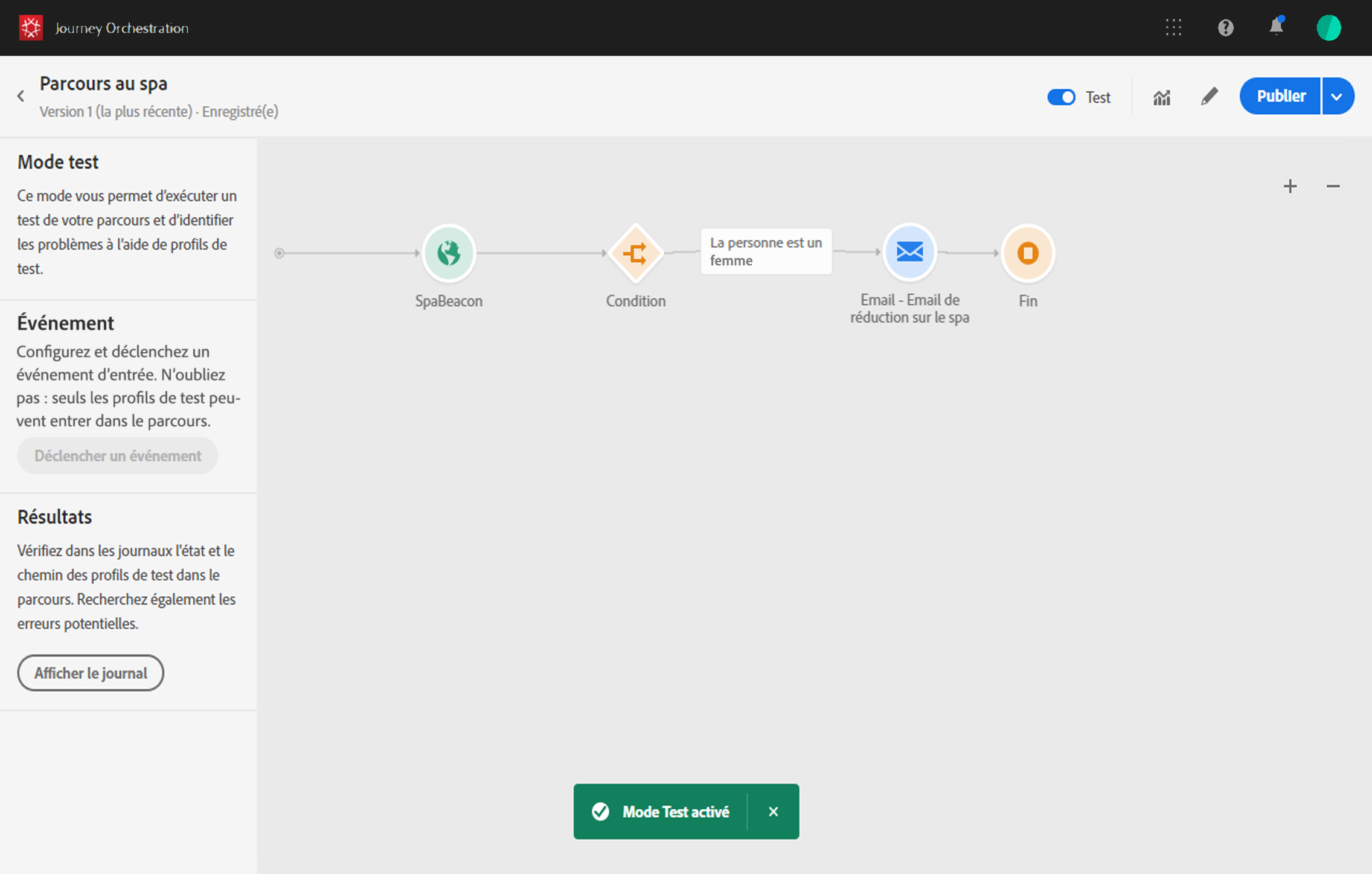Click the Publier button
The height and width of the screenshot is (874, 1372).
[x=1280, y=96]
